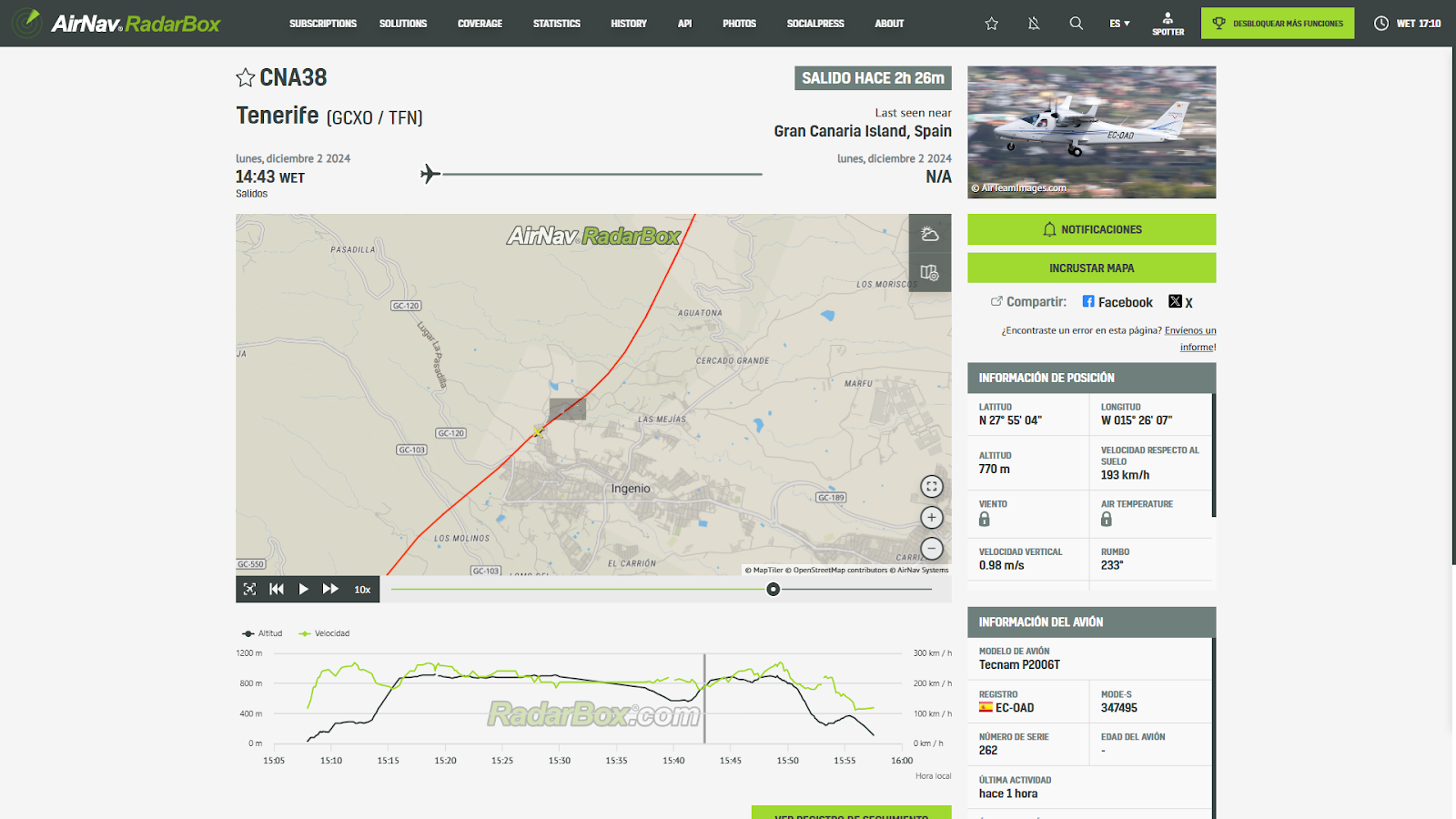1456x819 pixels.
Task: Click Gran Canaria Island, Spain text
Action: point(863,131)
